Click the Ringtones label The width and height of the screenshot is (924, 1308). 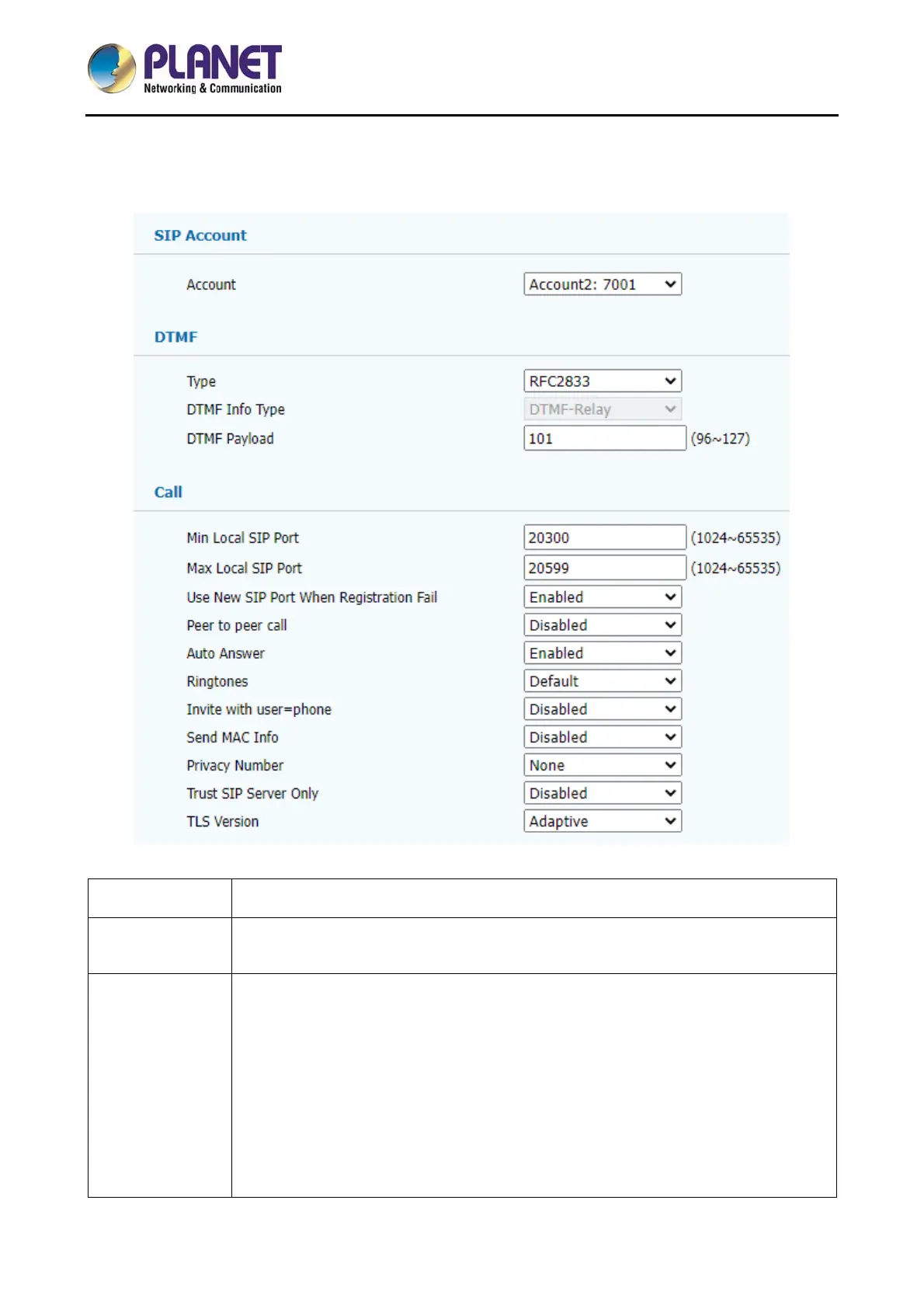(217, 682)
